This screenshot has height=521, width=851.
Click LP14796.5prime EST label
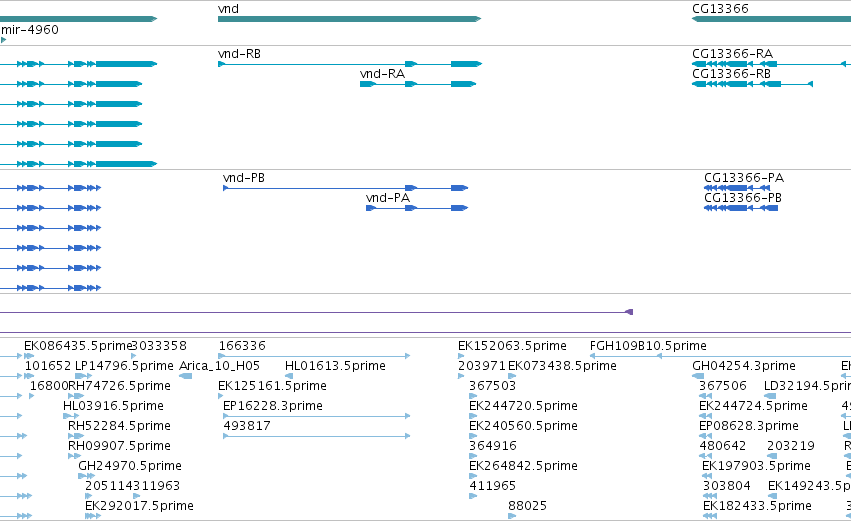click(124, 366)
